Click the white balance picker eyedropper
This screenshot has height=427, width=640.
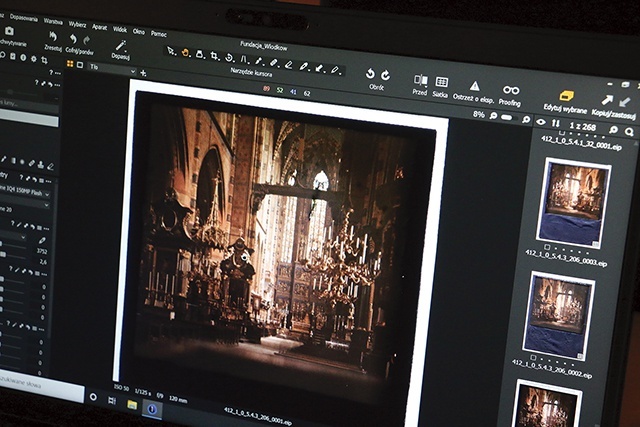click(42, 240)
